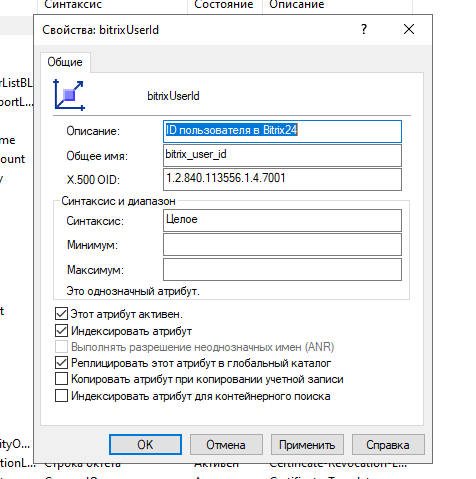Enable container search indexing checkbox
Image resolution: width=476 pixels, height=479 pixels.
pyautogui.click(x=61, y=396)
